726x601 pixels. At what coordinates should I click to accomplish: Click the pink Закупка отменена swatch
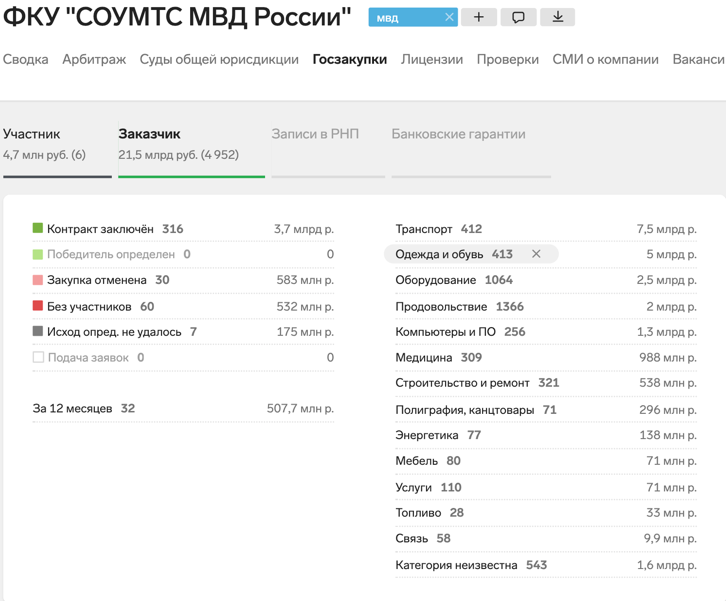coord(38,280)
